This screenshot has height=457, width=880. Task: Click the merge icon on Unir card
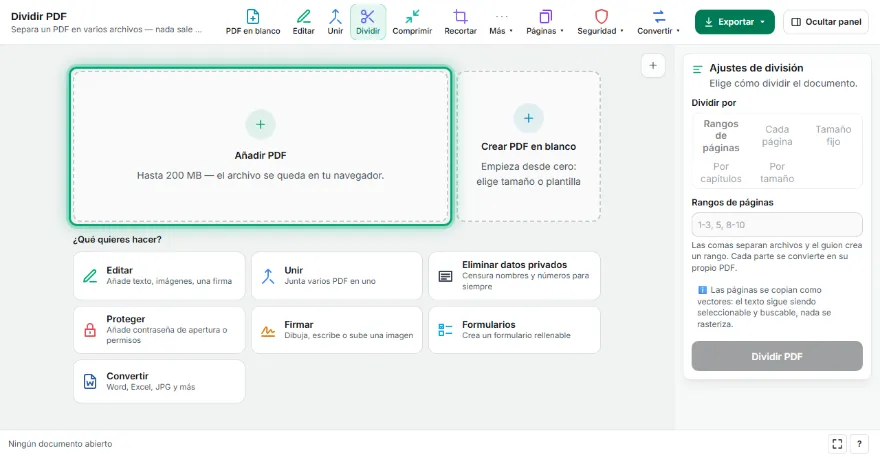[268, 276]
